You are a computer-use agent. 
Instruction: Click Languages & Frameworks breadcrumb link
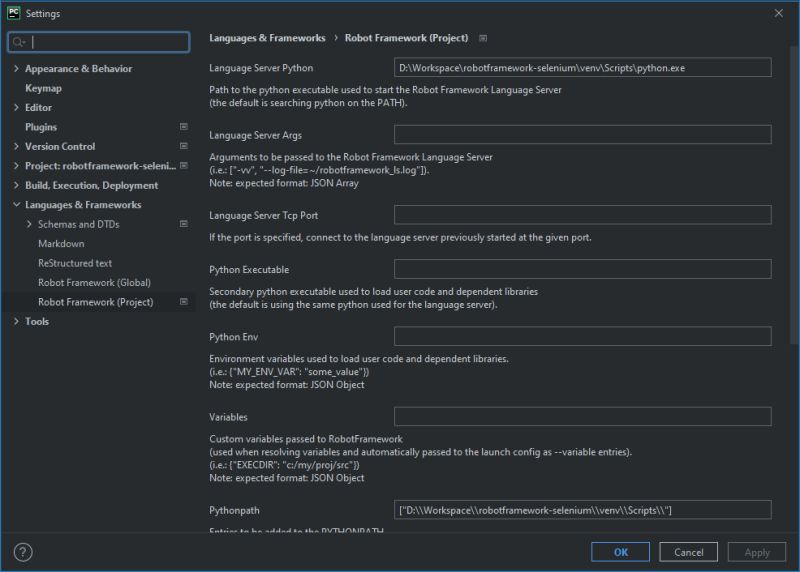267,38
